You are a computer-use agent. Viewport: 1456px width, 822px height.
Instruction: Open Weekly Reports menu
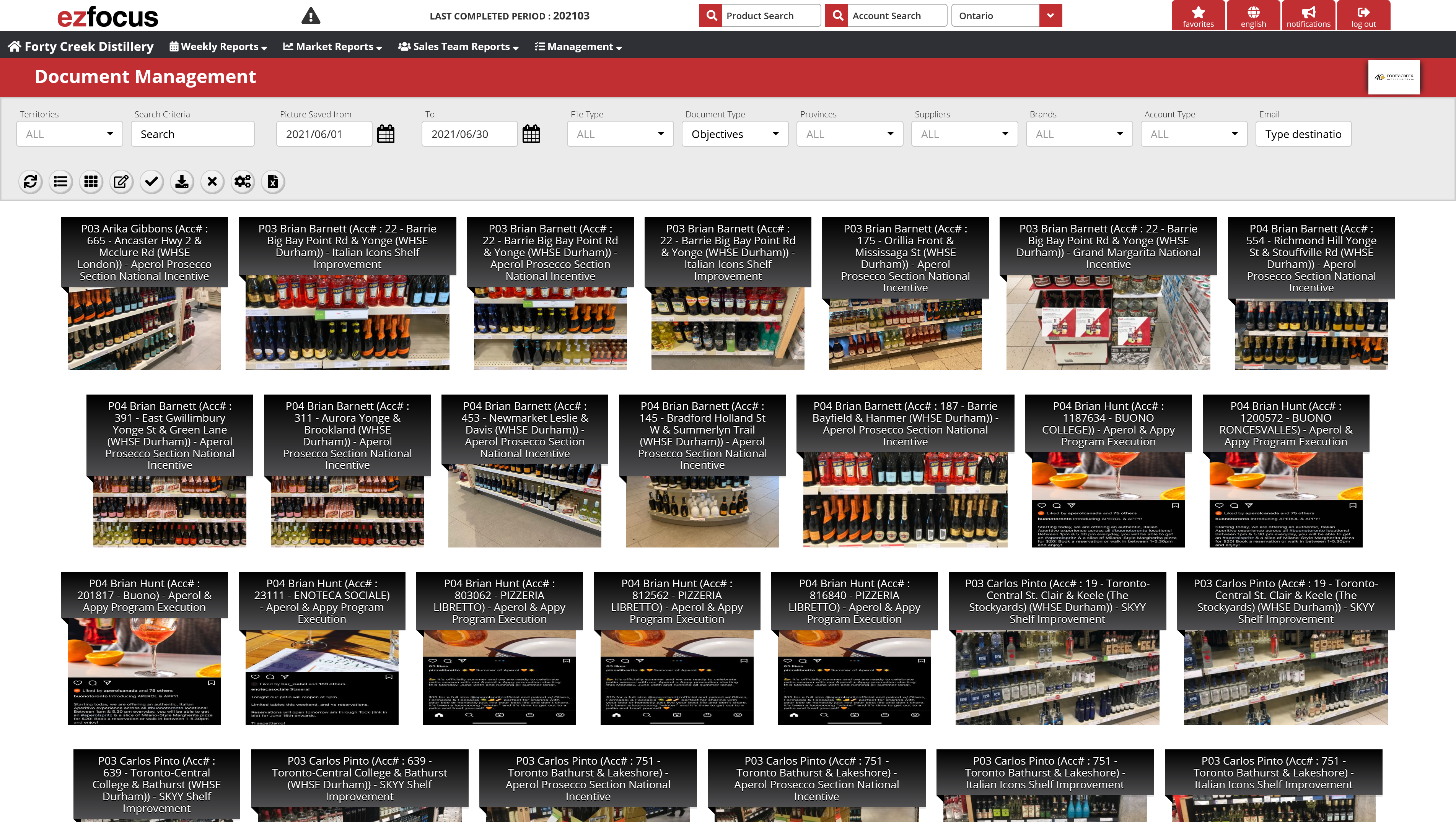tap(218, 46)
